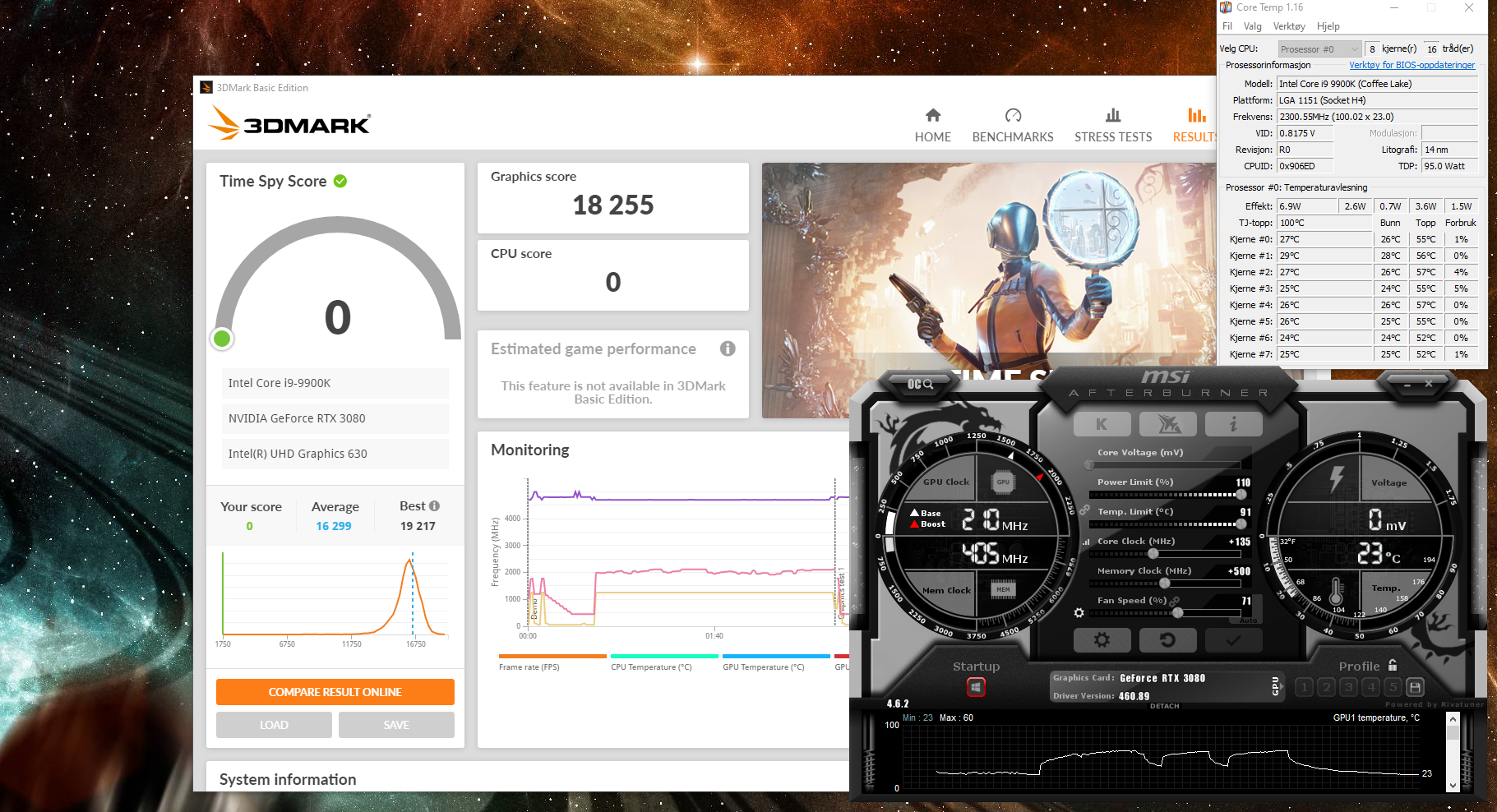Open the 3DMark STRESS TESTS tab
Viewport: 1497px width, 812px height.
tap(1113, 126)
